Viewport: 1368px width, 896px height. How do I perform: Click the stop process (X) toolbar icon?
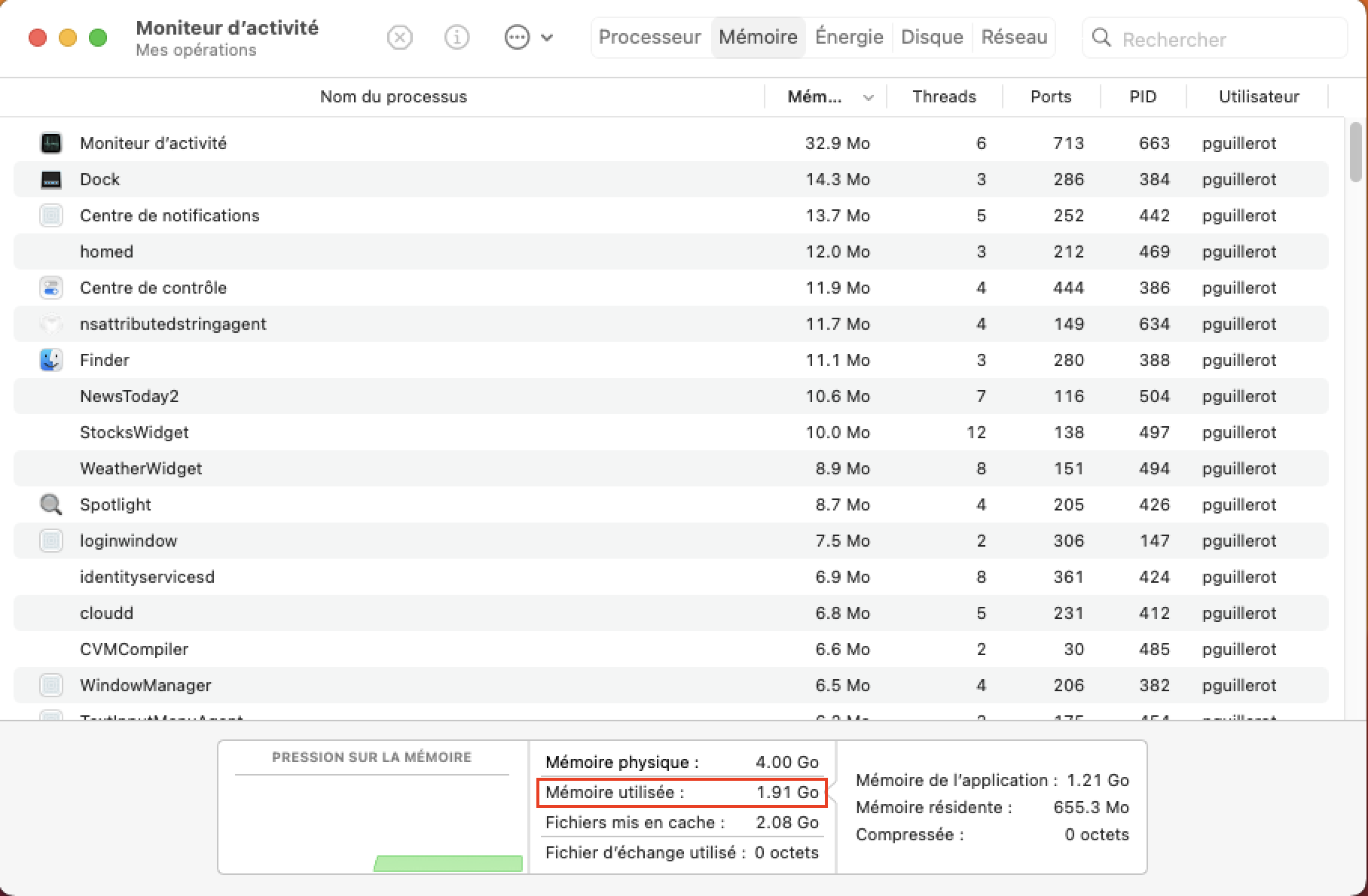[399, 37]
